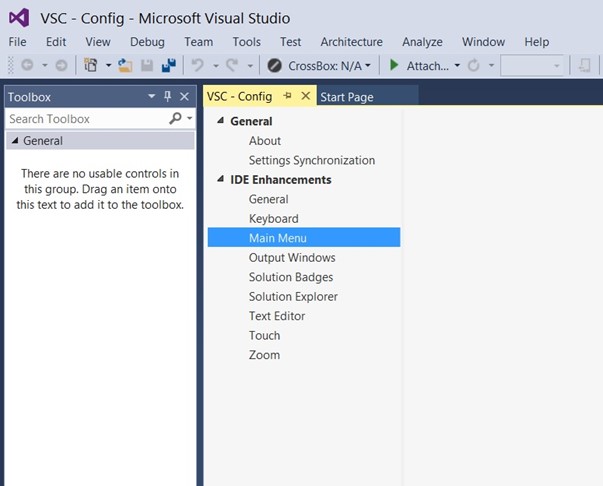The image size is (603, 486).
Task: Pin the Toolbox panel with auto-hide icon
Action: pos(167,96)
